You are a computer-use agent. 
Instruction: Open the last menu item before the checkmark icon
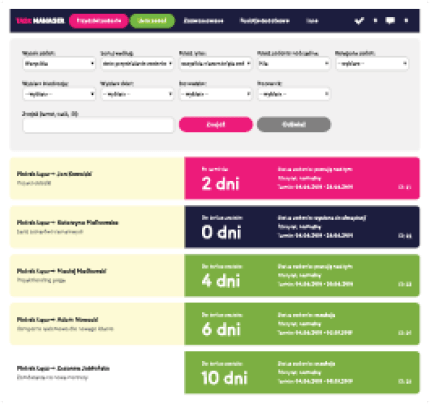point(312,21)
